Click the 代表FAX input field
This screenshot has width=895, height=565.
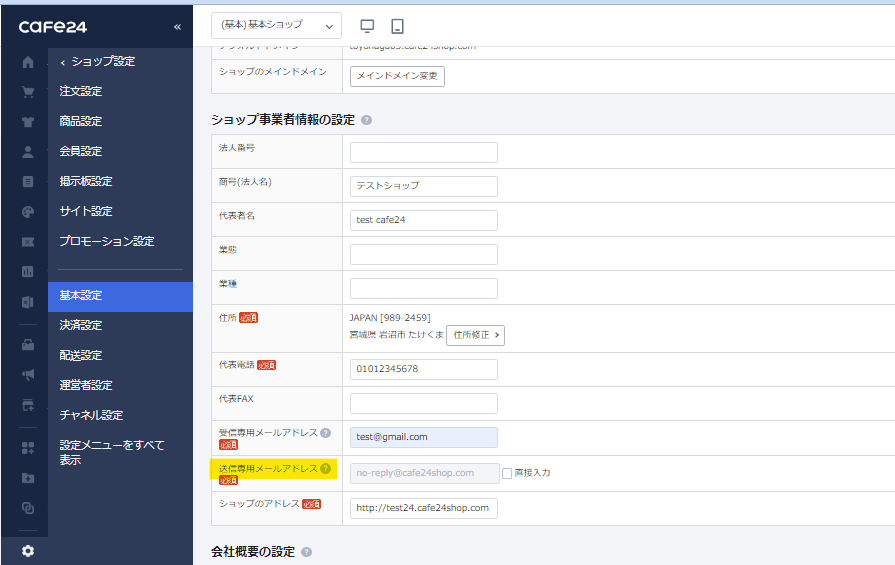point(424,403)
